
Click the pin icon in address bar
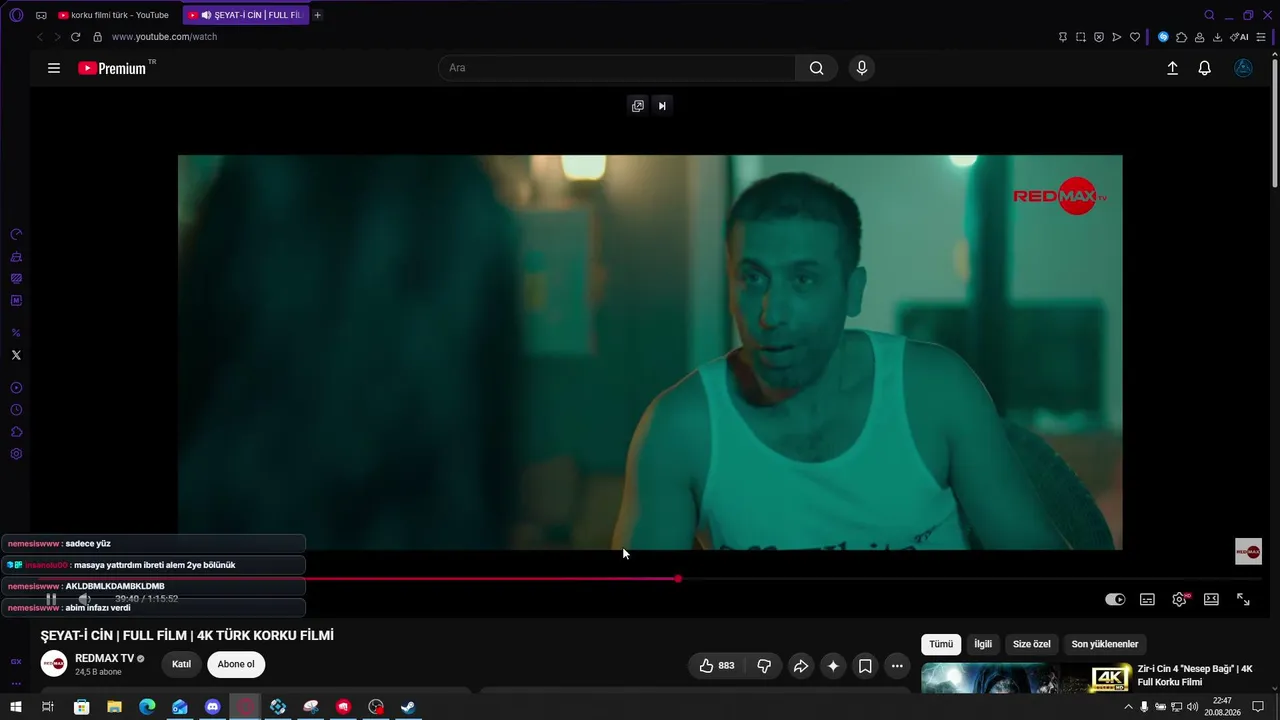pos(1062,37)
